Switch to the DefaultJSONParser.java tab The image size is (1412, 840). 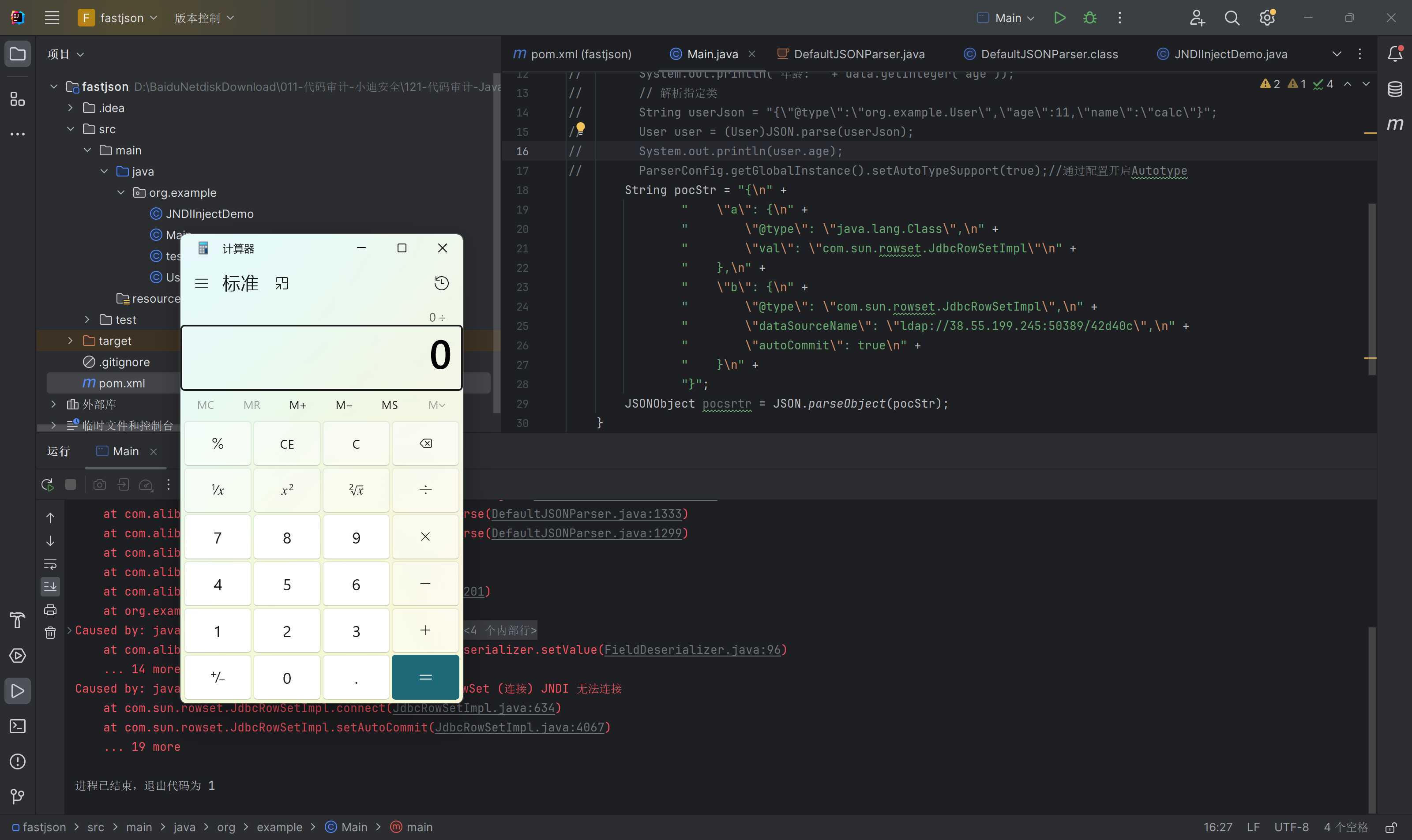click(x=859, y=54)
